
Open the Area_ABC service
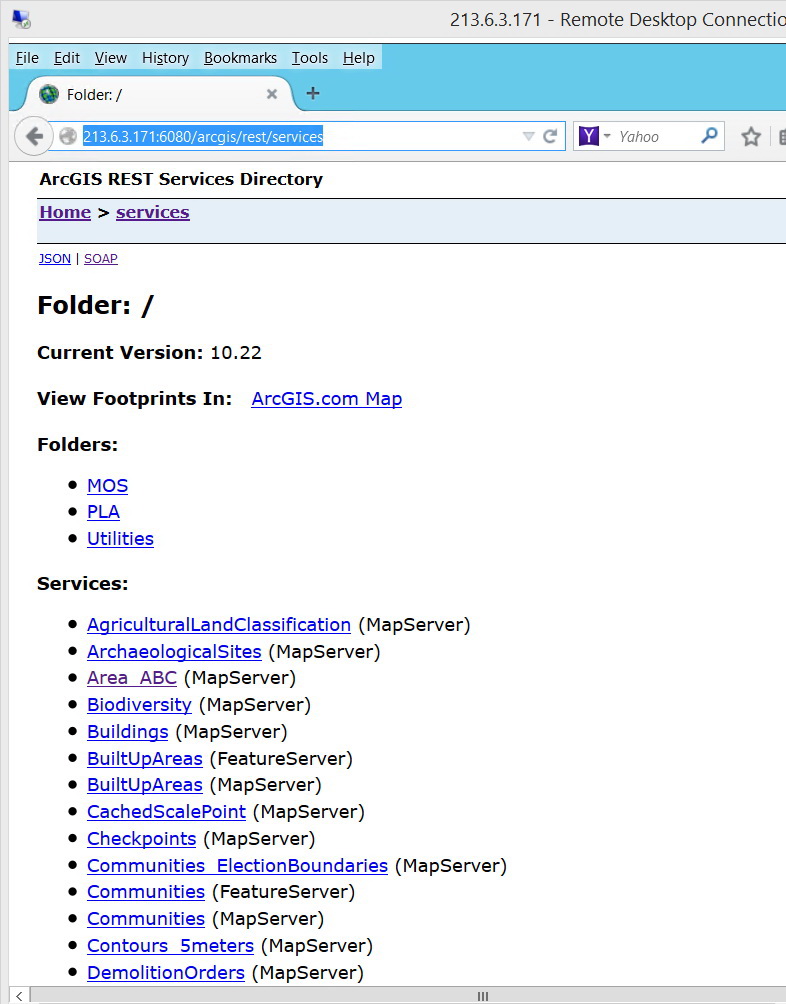[132, 677]
